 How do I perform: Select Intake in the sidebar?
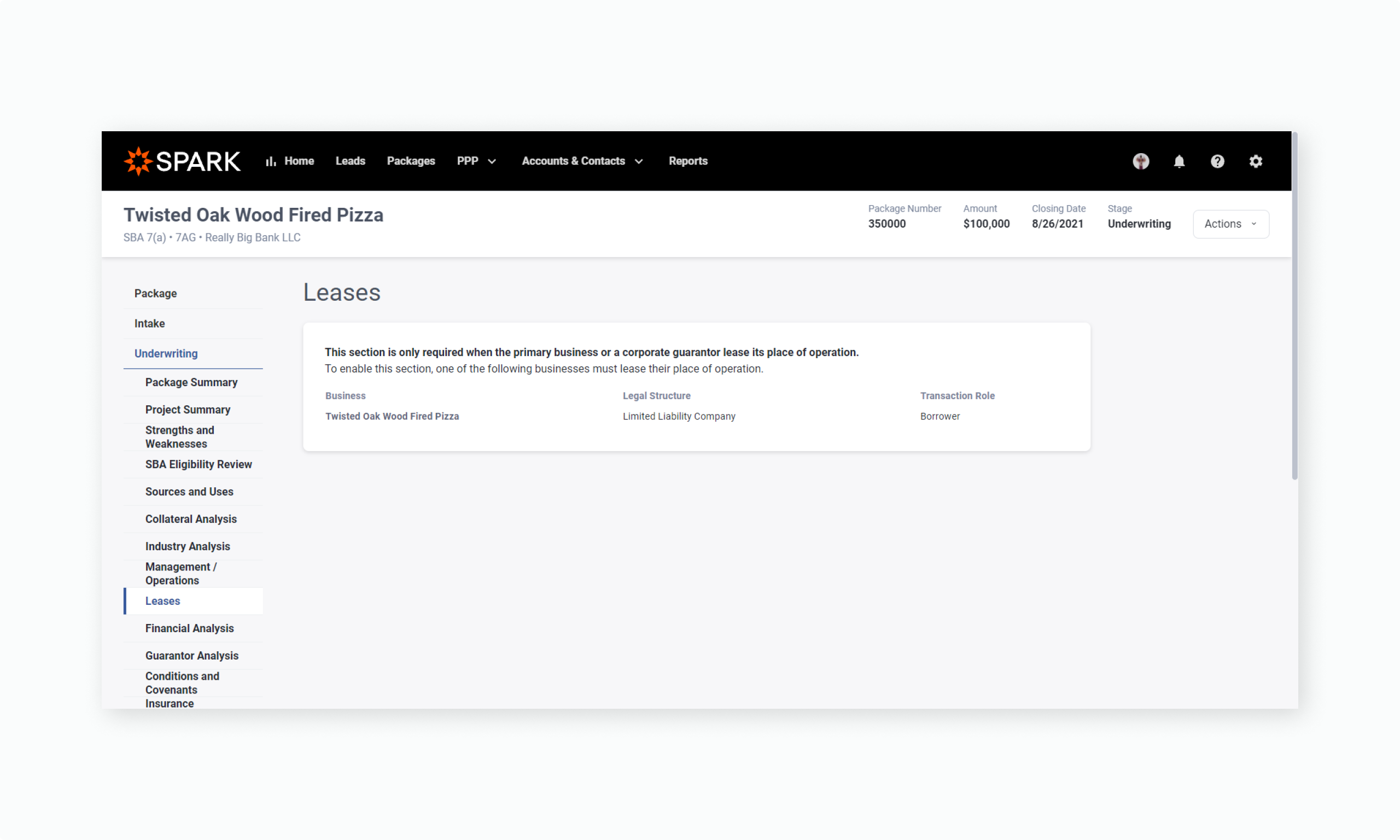[x=193, y=323]
